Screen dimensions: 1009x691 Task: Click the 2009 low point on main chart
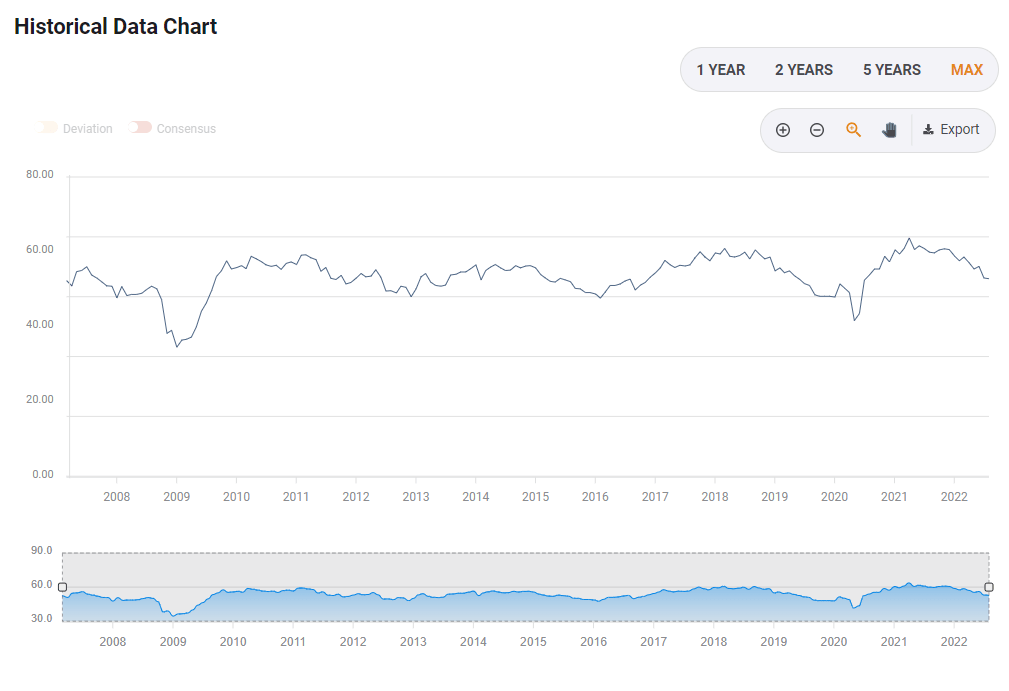coord(177,346)
